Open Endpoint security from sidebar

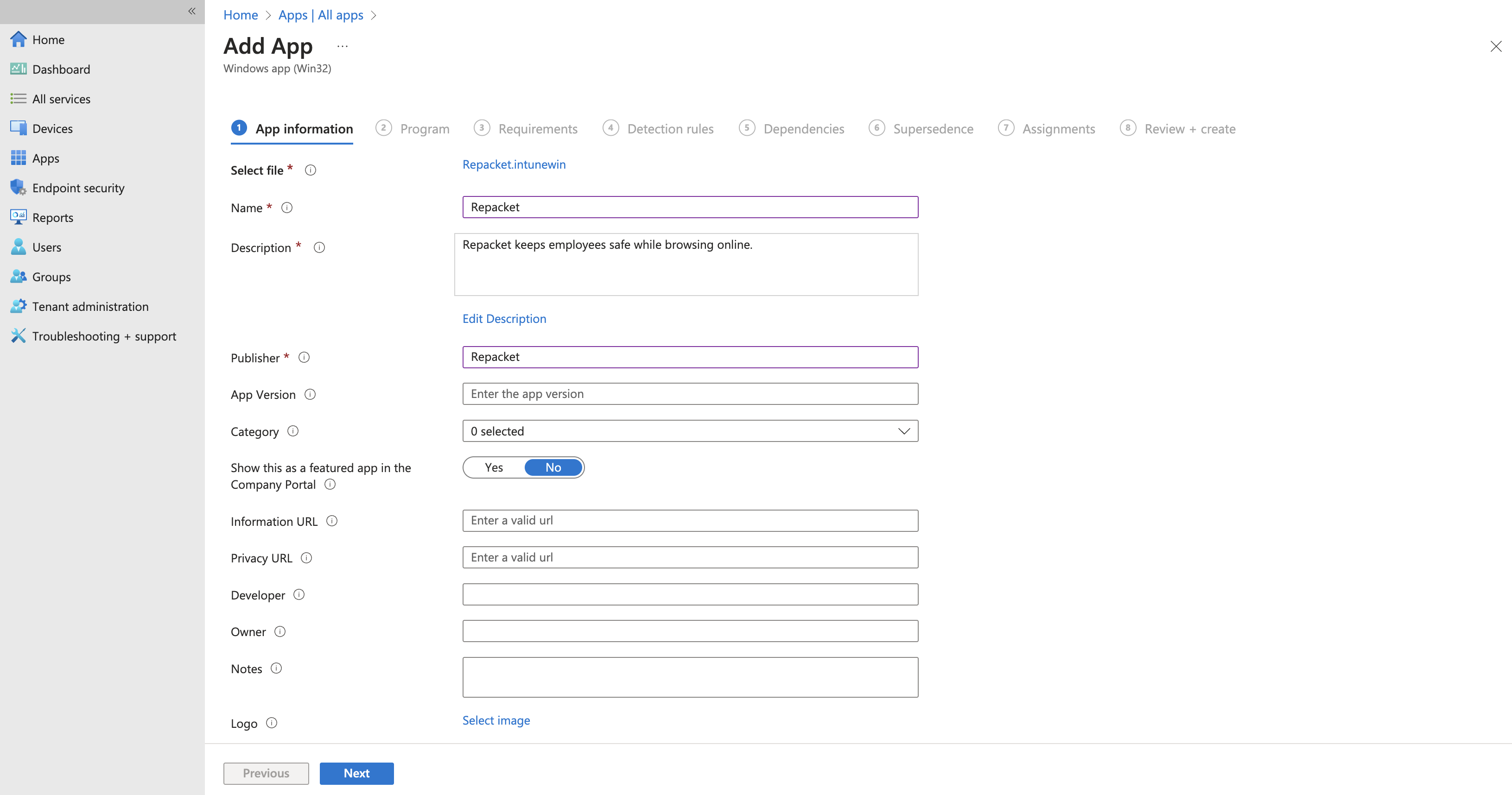(x=78, y=188)
